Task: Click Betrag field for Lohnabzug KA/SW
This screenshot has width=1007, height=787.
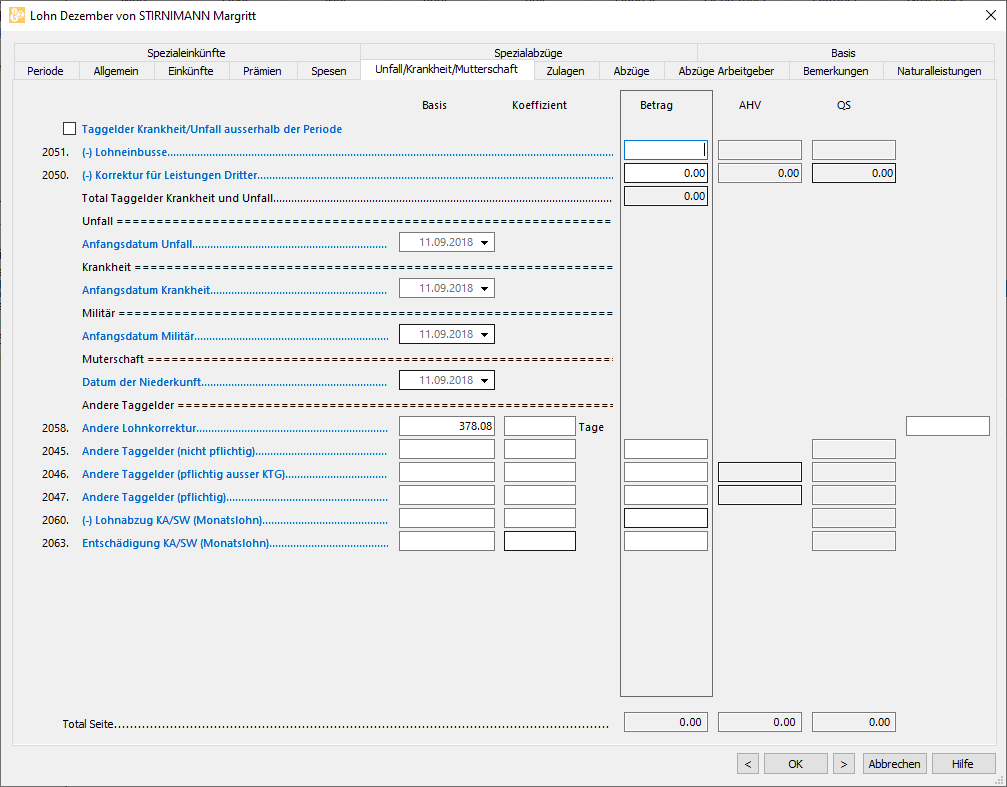Action: coord(665,518)
